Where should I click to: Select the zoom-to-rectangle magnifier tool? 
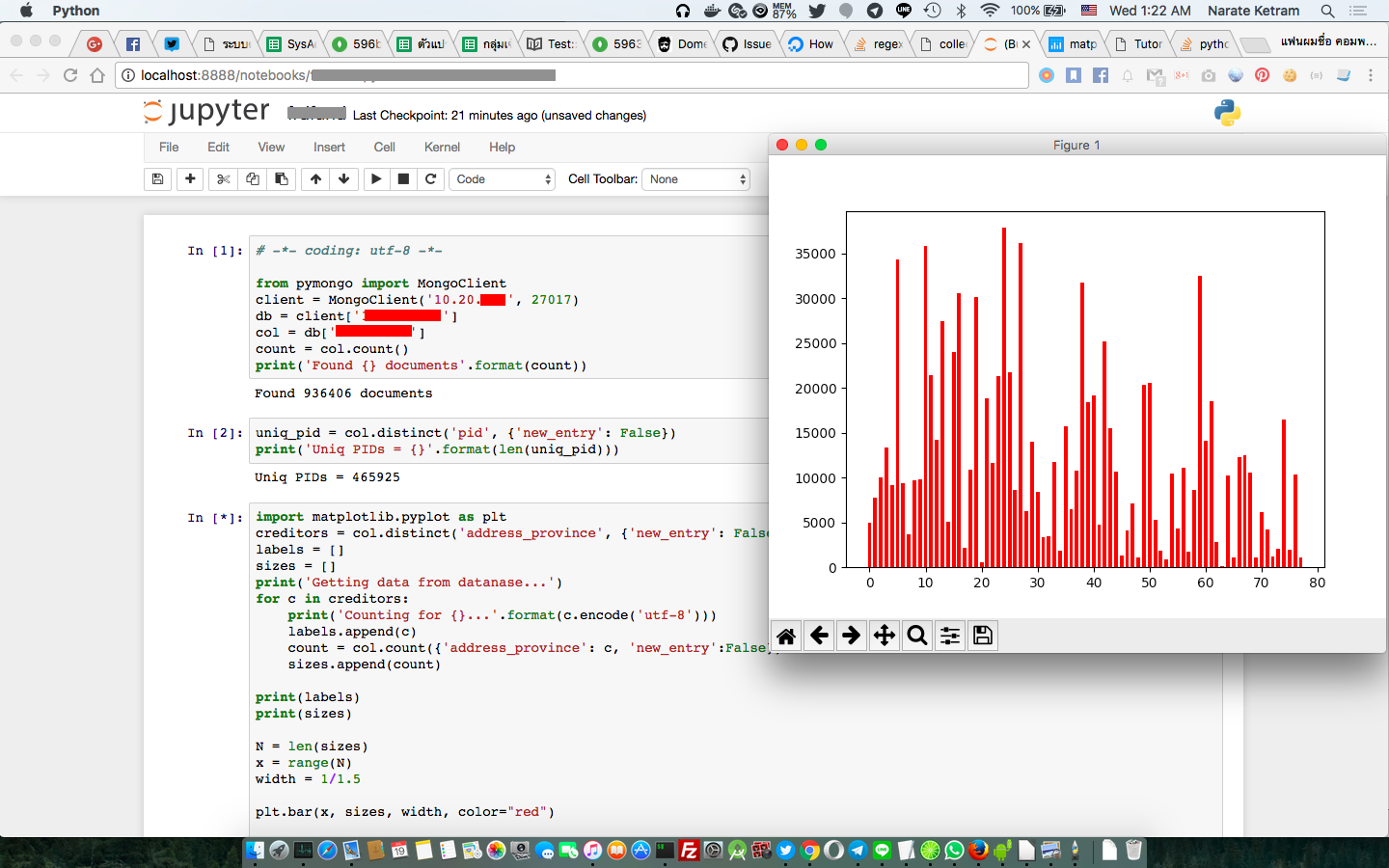(916, 635)
